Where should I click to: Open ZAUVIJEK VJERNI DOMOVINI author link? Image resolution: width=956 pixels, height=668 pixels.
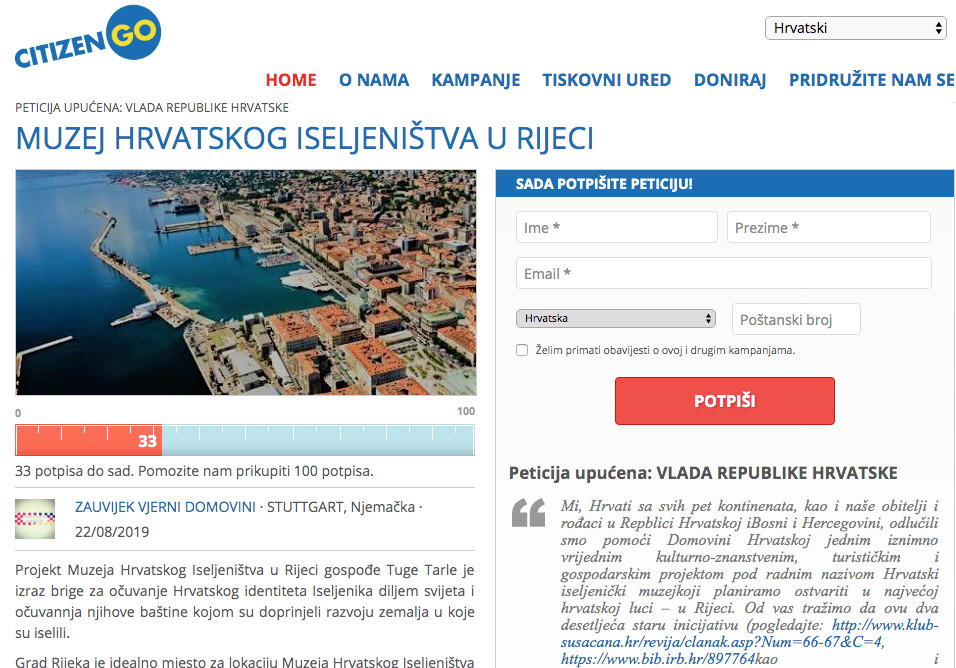click(x=165, y=507)
